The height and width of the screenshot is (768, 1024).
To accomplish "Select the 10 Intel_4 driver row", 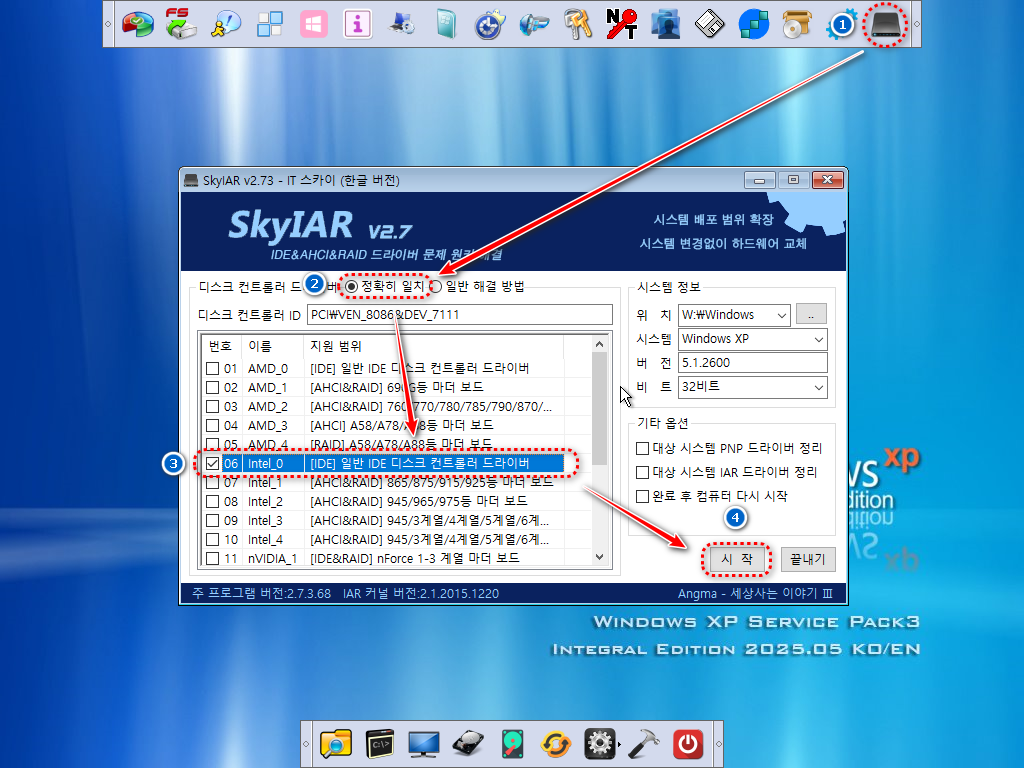I will (384, 539).
